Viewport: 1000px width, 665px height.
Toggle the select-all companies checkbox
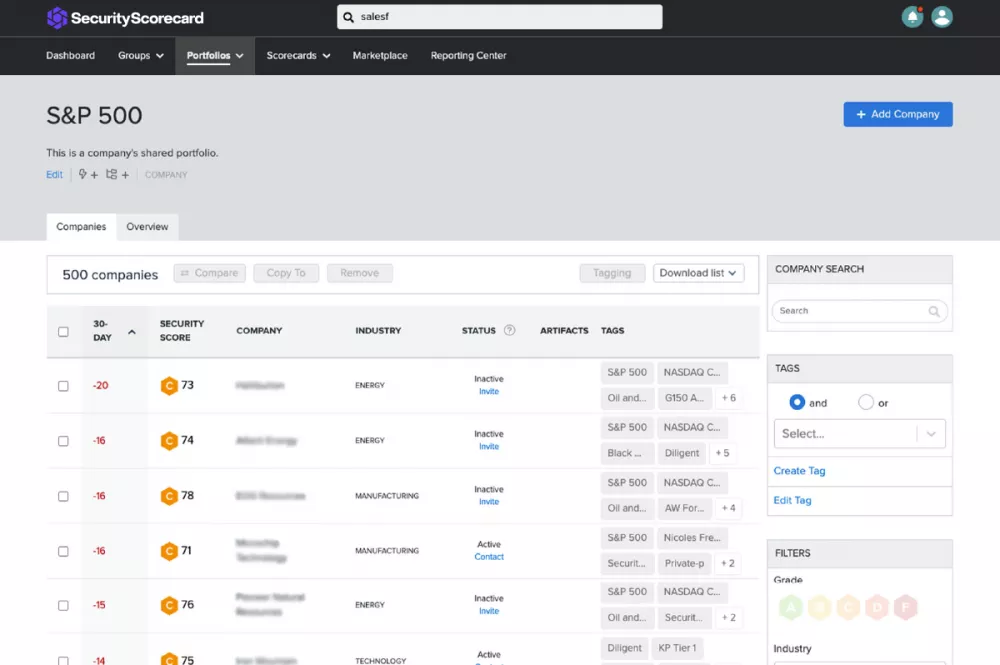(63, 332)
